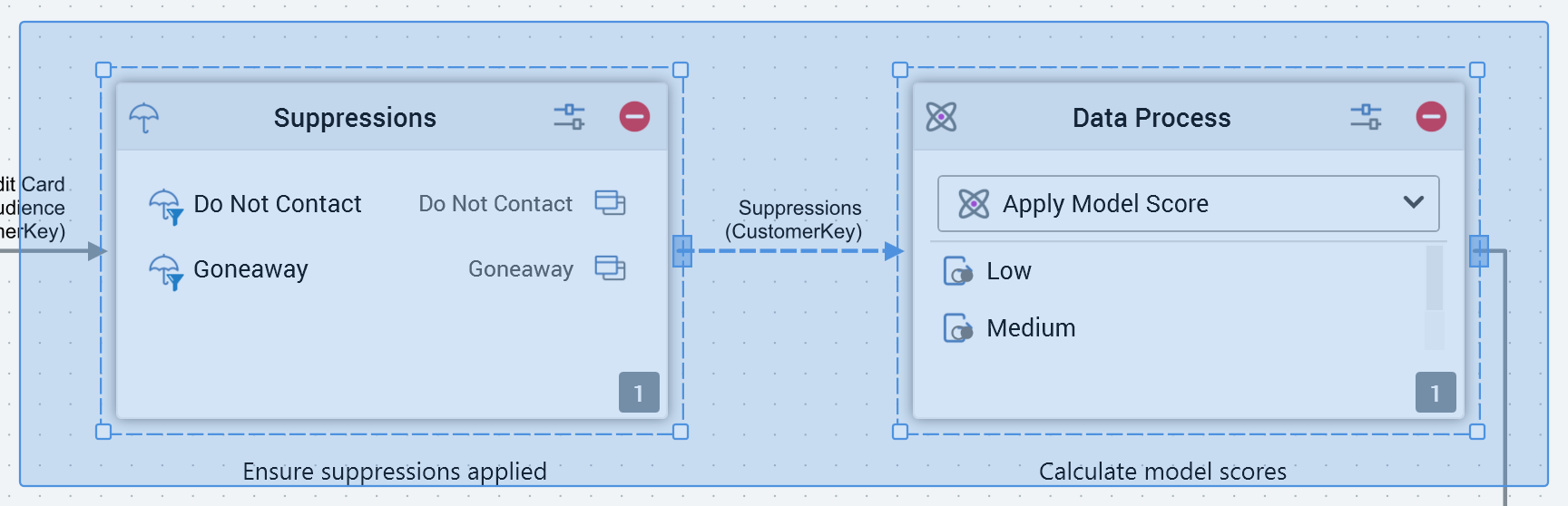Select the Low output item
Image resolution: width=1568 pixels, height=506 pixels.
tap(1008, 271)
